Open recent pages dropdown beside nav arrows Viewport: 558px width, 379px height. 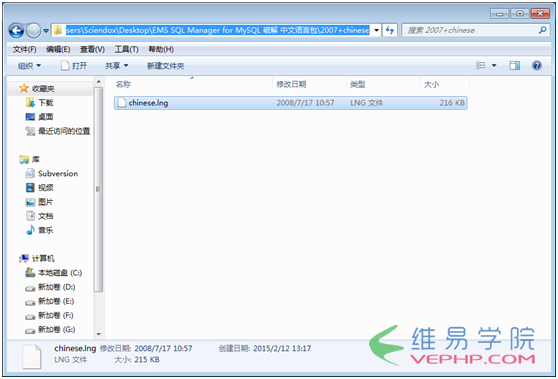[46, 31]
